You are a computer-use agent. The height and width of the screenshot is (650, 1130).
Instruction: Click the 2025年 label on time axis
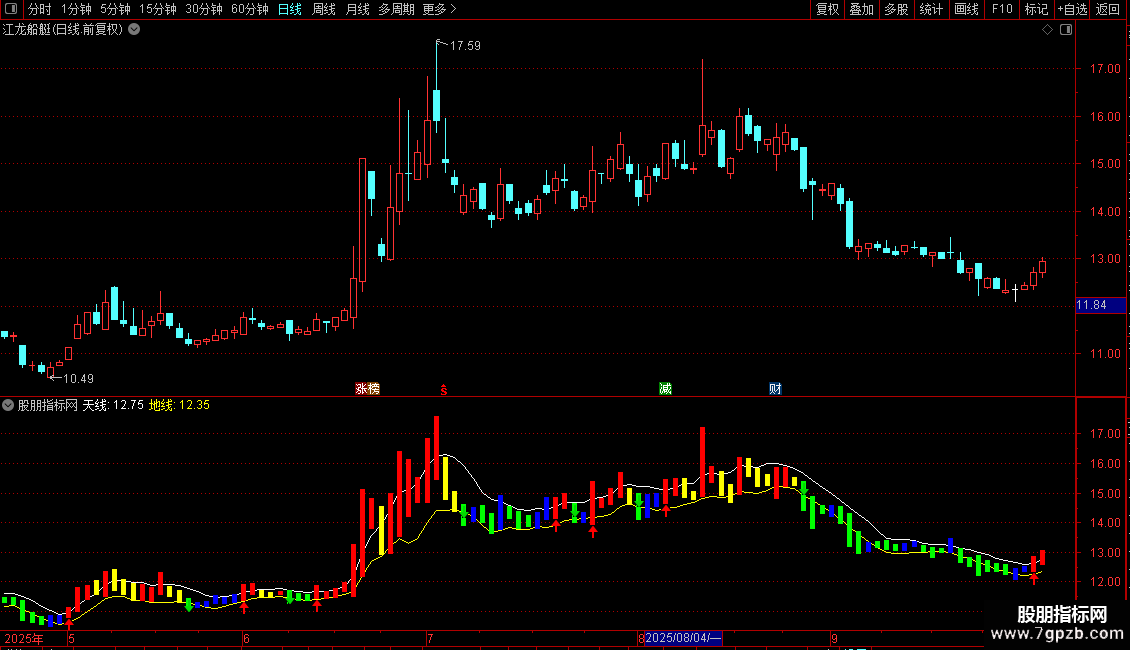tap(24, 638)
